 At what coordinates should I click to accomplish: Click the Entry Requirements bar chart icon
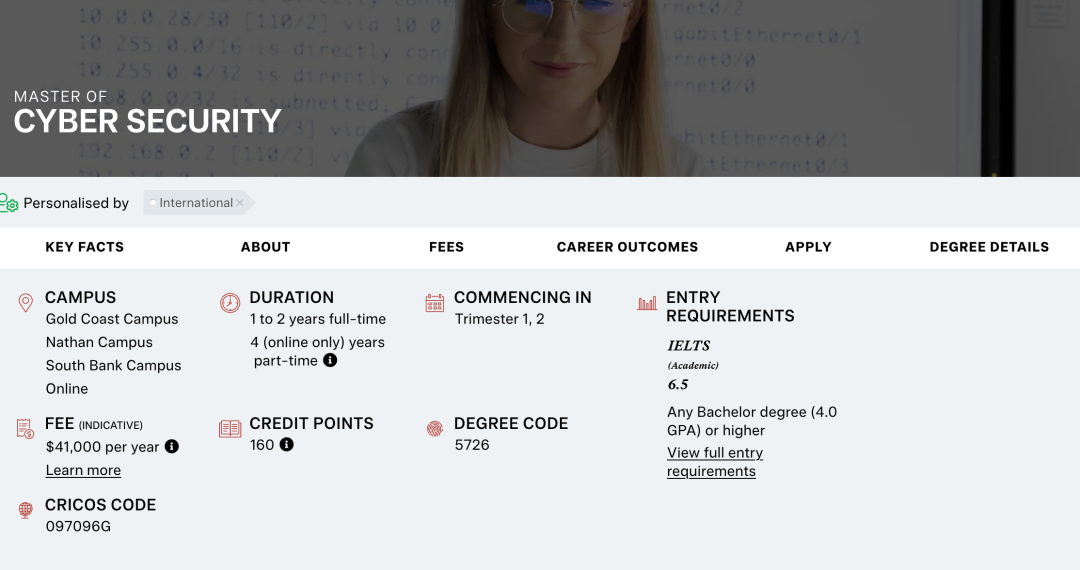pos(647,302)
